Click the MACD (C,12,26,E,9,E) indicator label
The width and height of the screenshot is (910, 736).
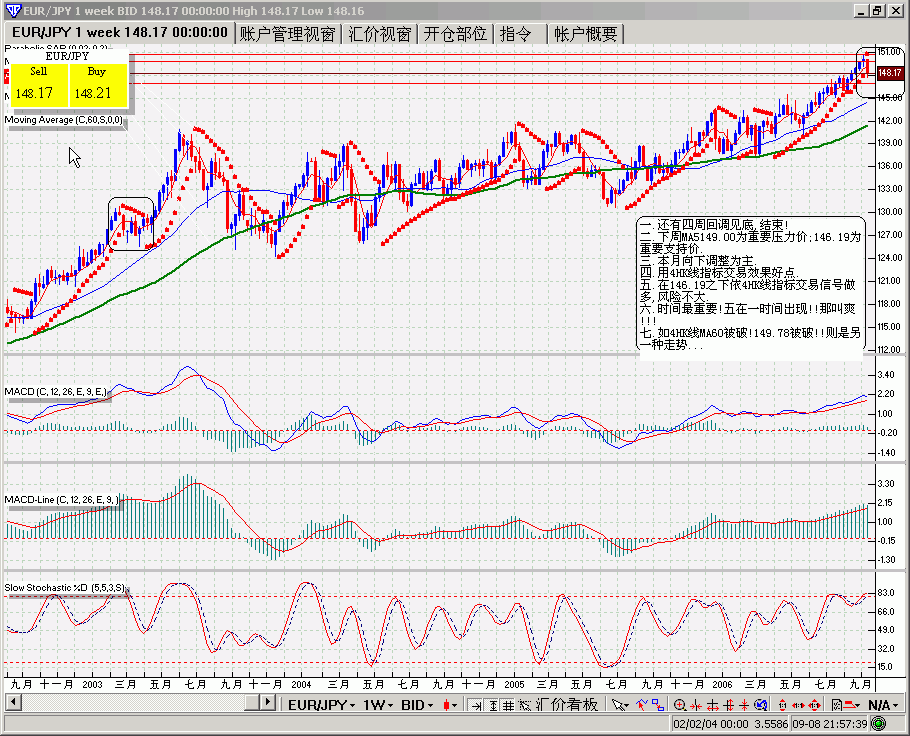coord(56,392)
